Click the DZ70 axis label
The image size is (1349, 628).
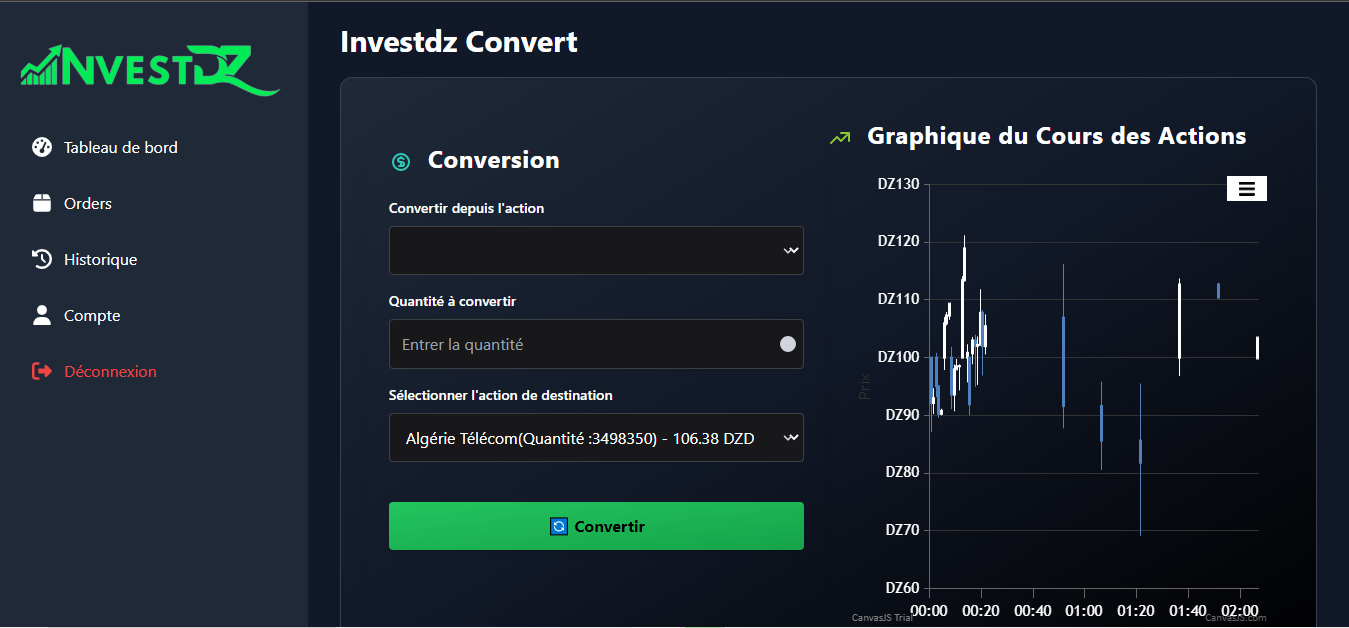(x=902, y=530)
